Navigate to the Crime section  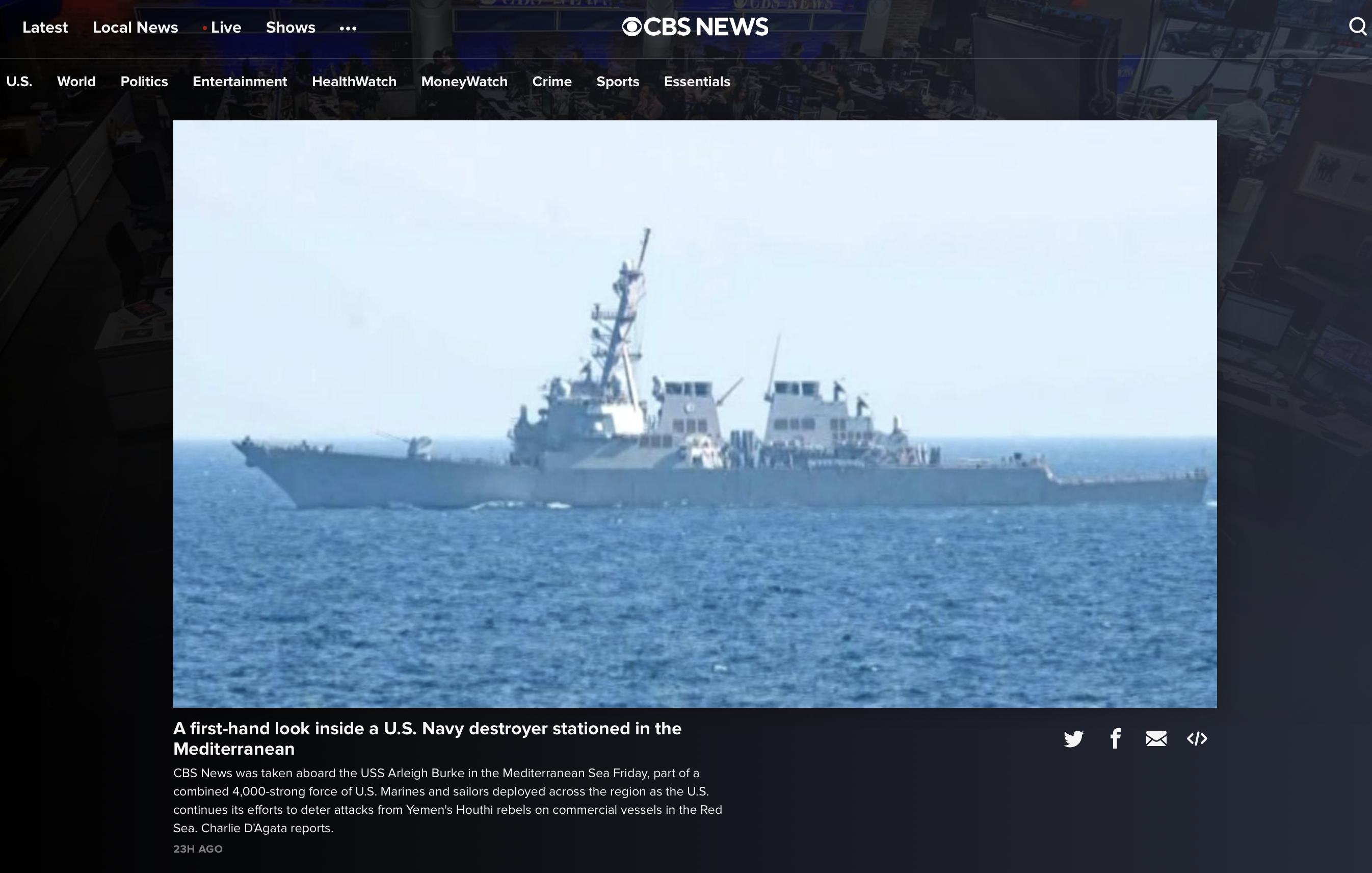coord(551,82)
